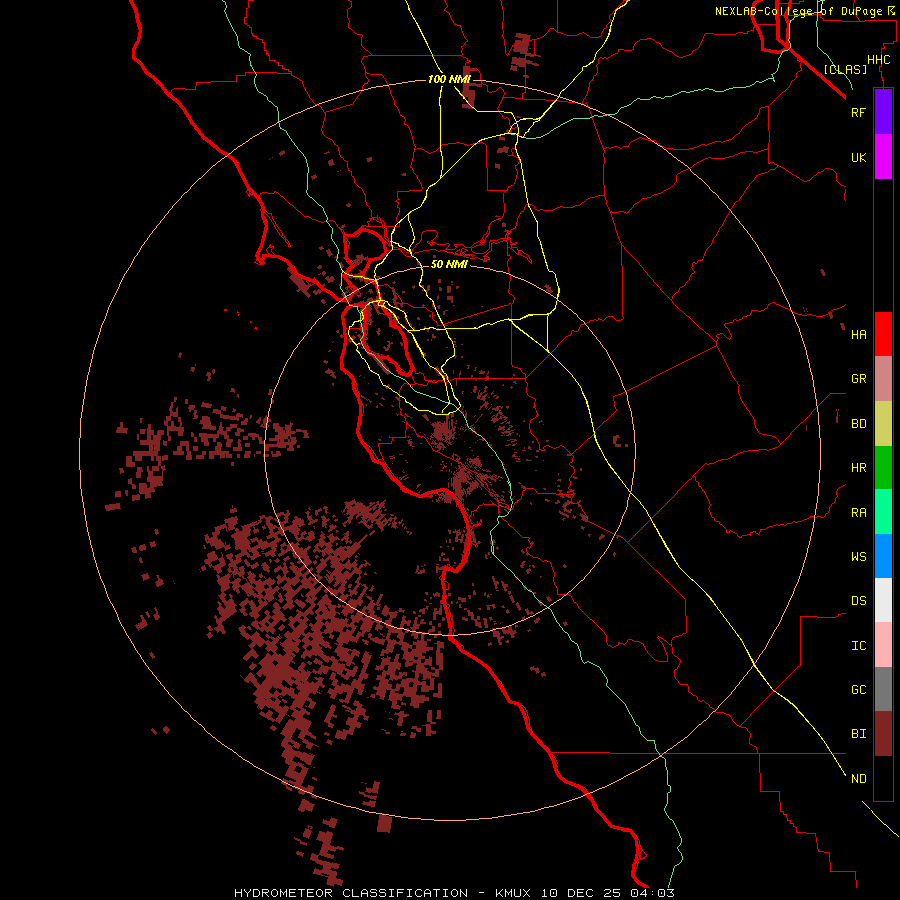Click the "HR" legend label

pyautogui.click(x=858, y=468)
